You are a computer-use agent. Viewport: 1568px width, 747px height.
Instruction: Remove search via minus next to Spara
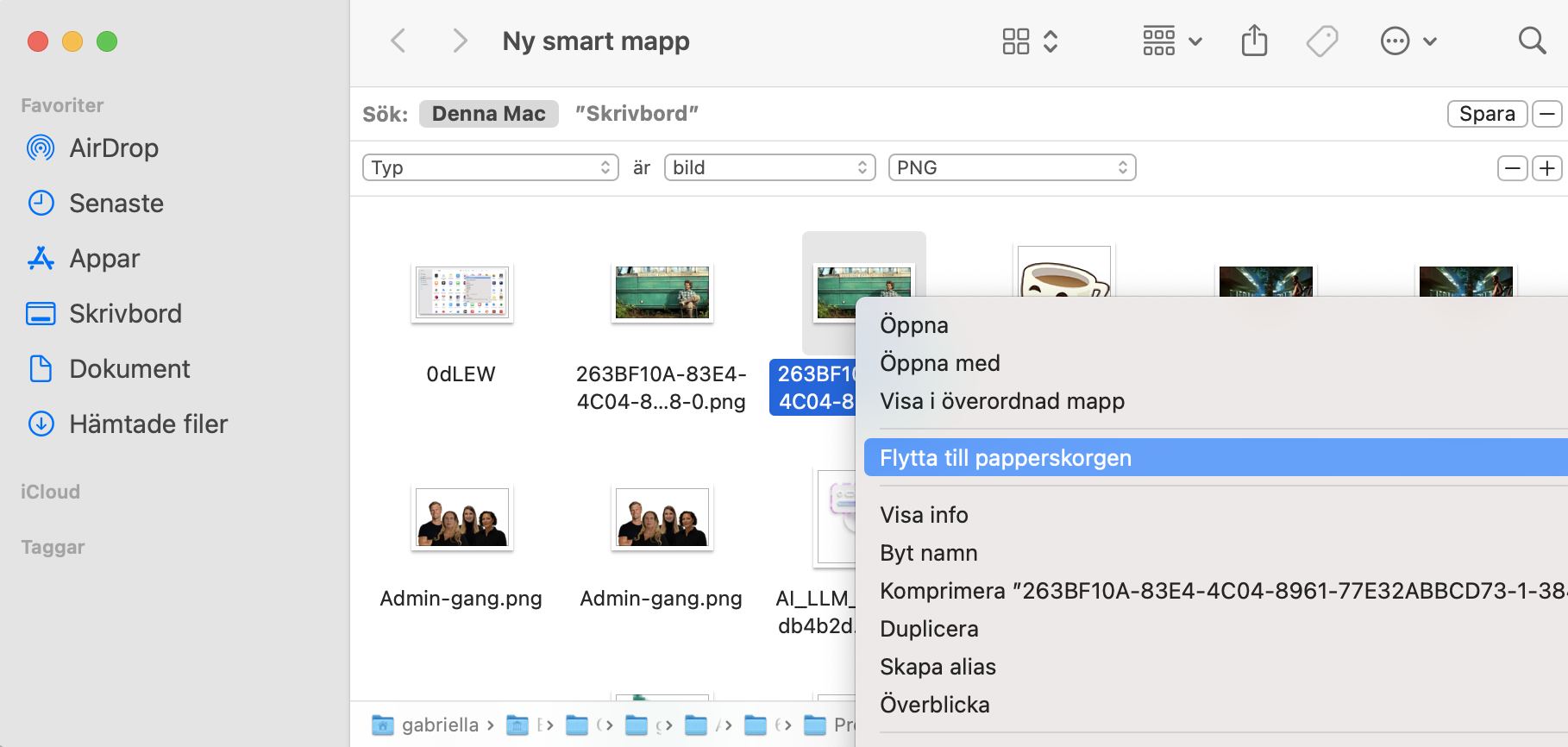coord(1547,114)
